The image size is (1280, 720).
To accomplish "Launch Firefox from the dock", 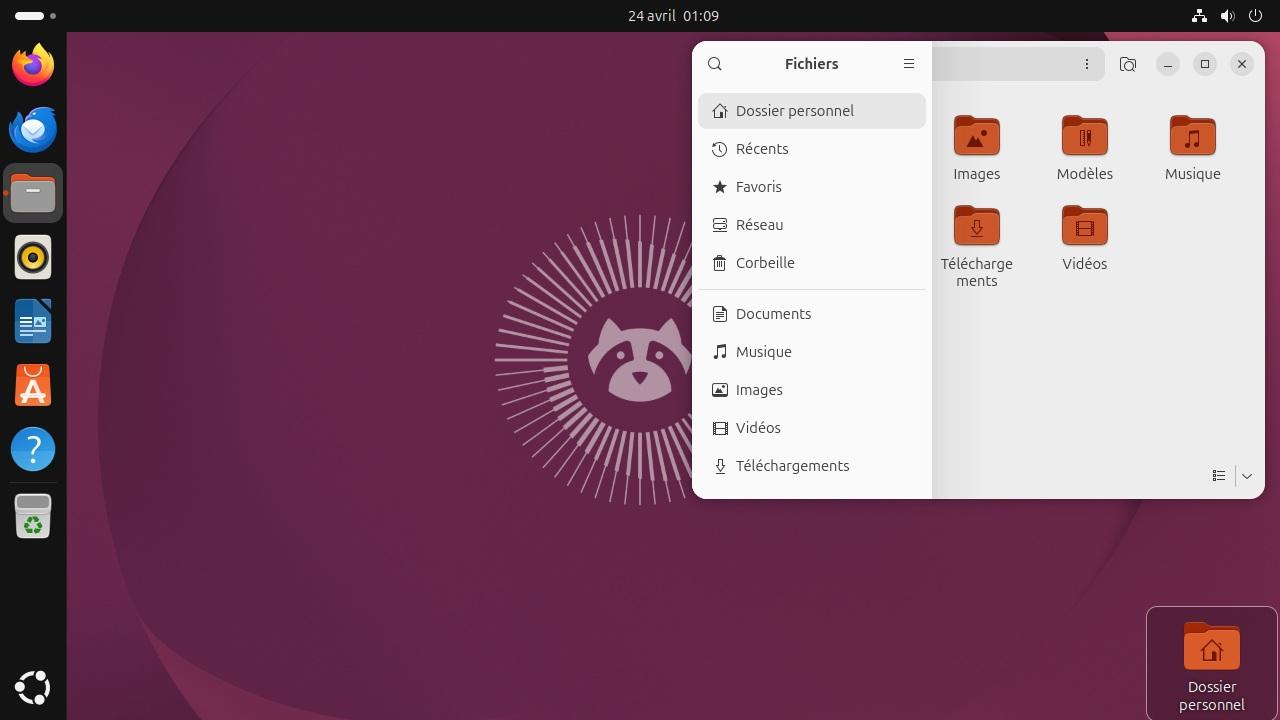I will 33,64.
